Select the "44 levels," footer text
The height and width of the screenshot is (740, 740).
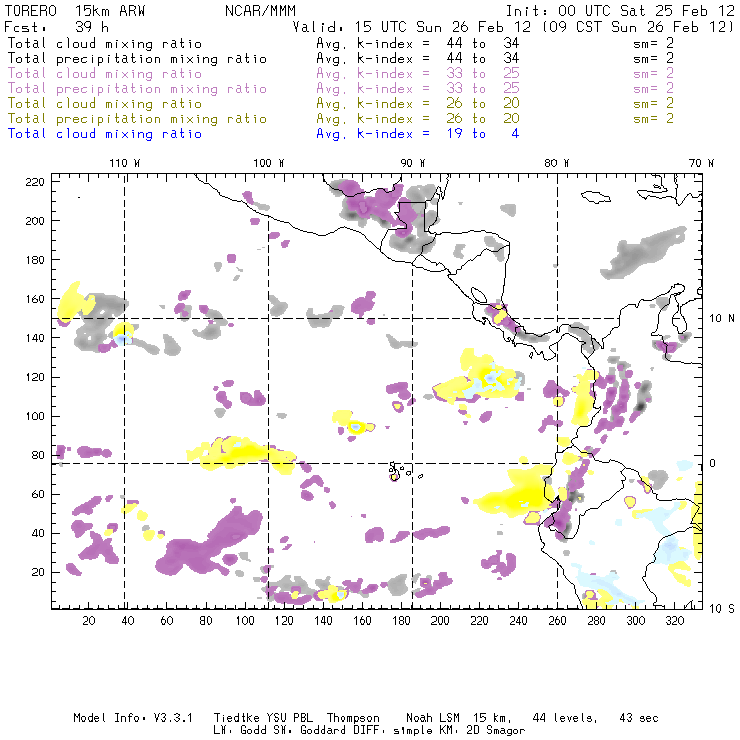[x=565, y=718]
